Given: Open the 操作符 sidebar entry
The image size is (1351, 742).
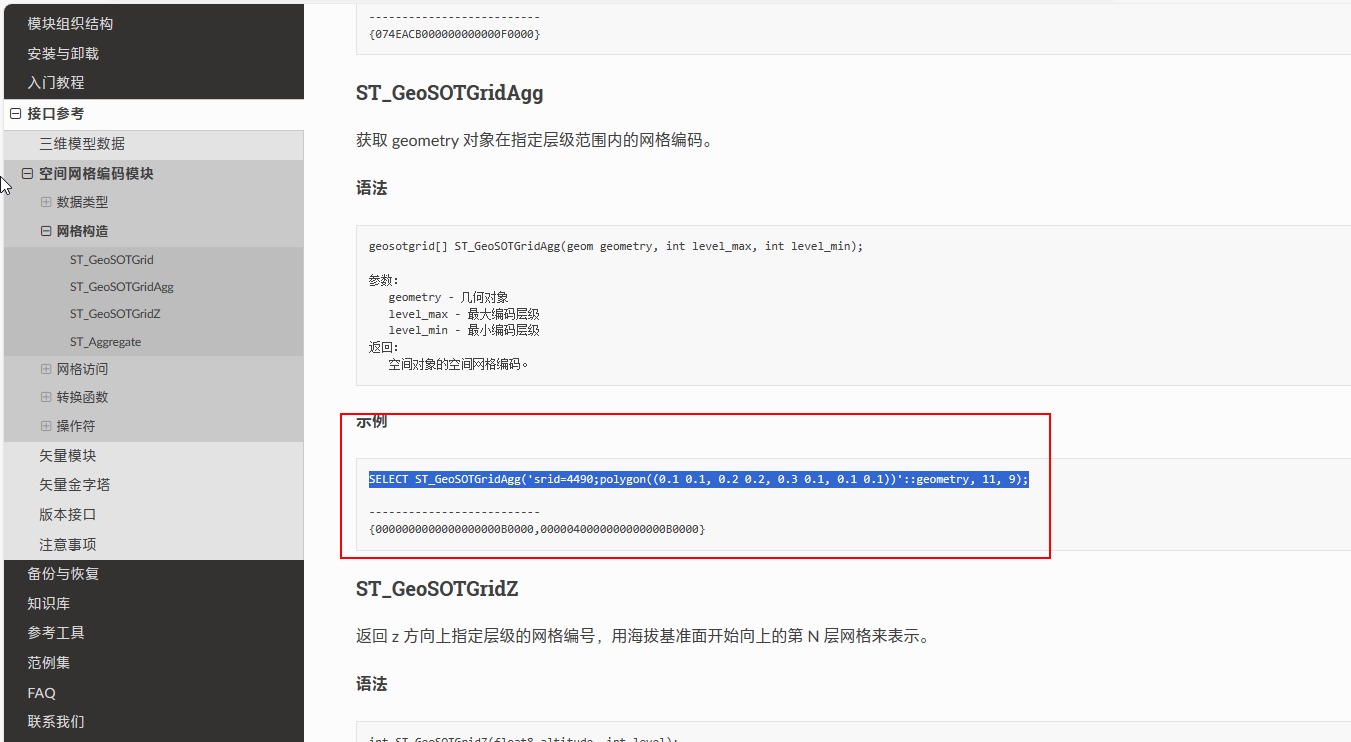Looking at the screenshot, I should coord(76,426).
